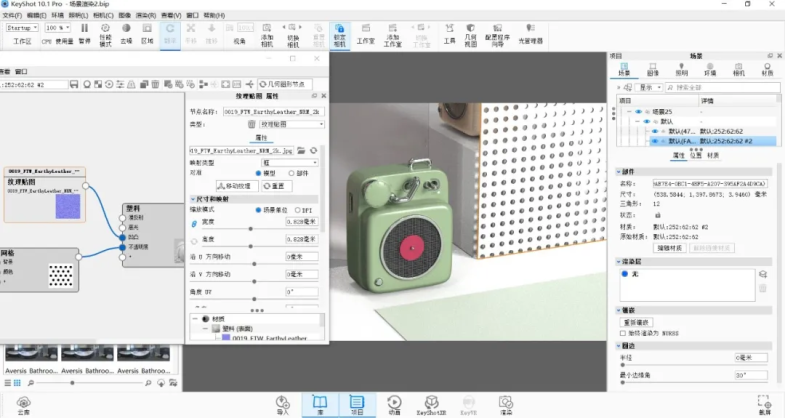This screenshot has width=785, height=418.
Task: Open the Import (导入) button in bottom bar
Action: [282, 403]
